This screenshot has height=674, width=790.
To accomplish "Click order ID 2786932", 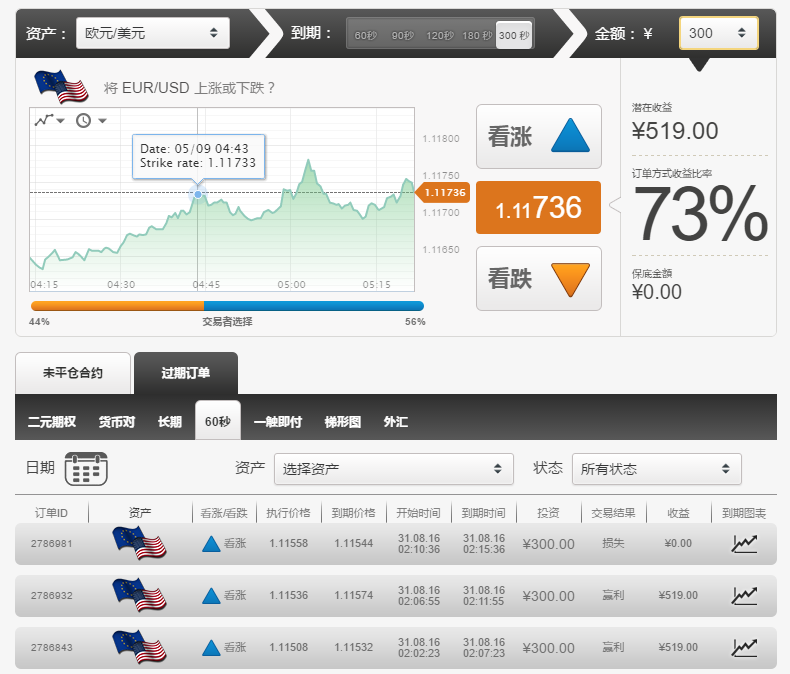I will point(51,595).
